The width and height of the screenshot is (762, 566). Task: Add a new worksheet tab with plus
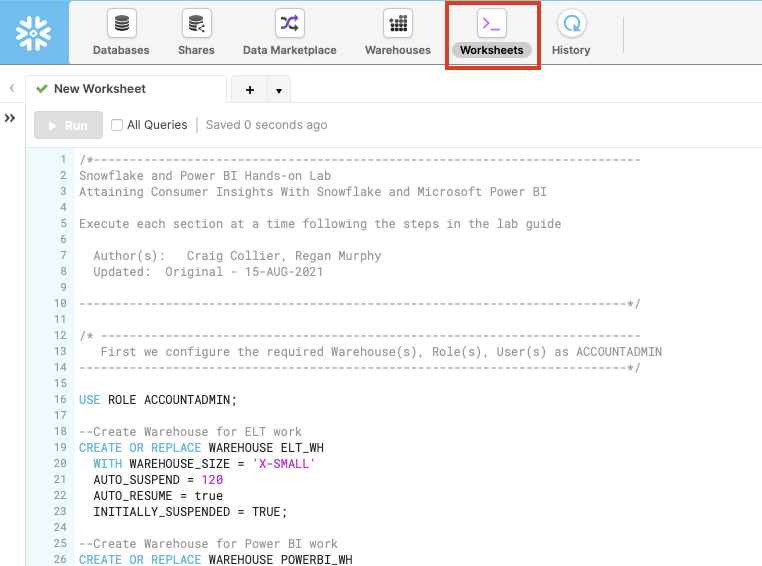coord(249,90)
